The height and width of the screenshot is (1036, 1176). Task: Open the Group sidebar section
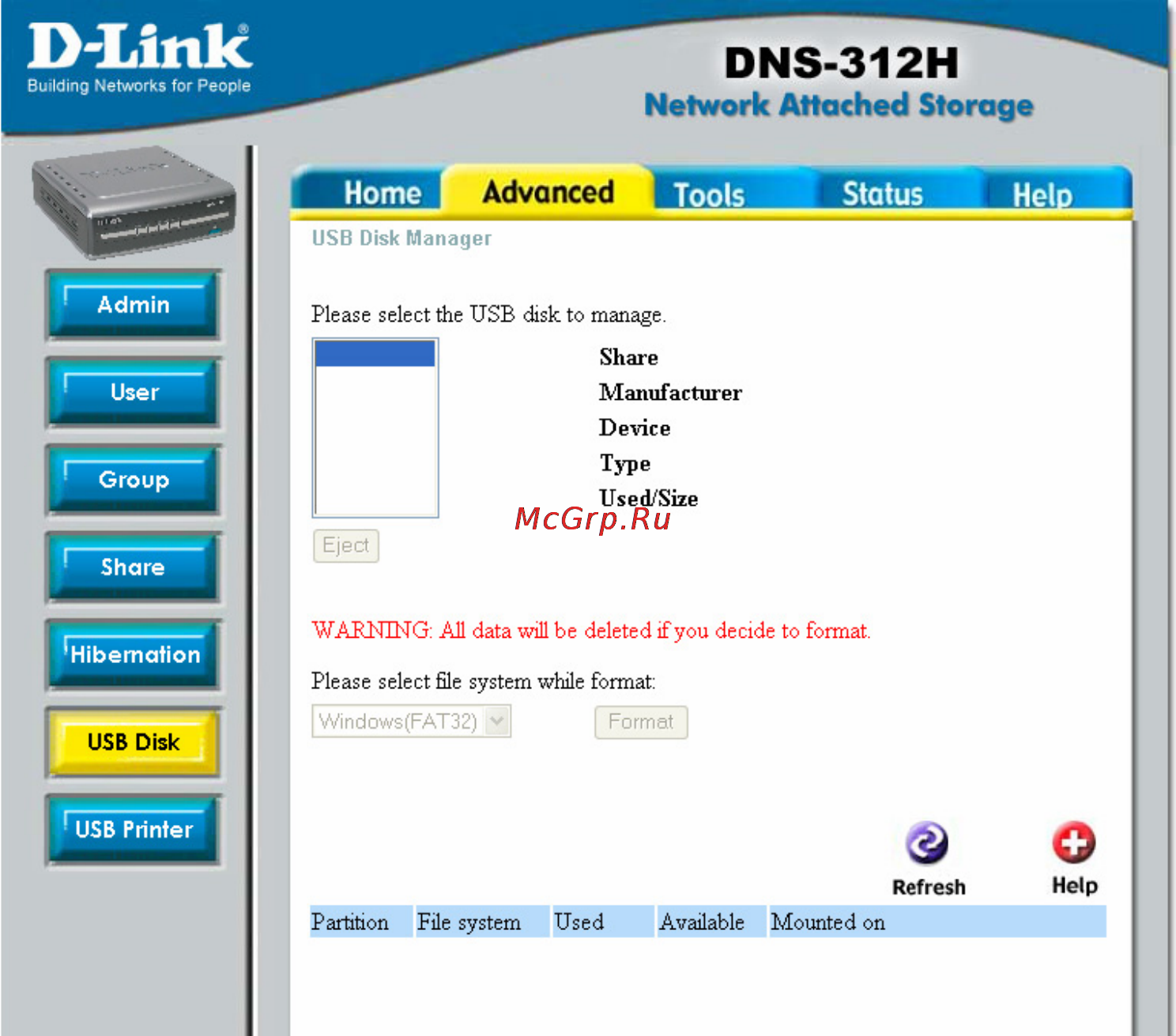[134, 480]
